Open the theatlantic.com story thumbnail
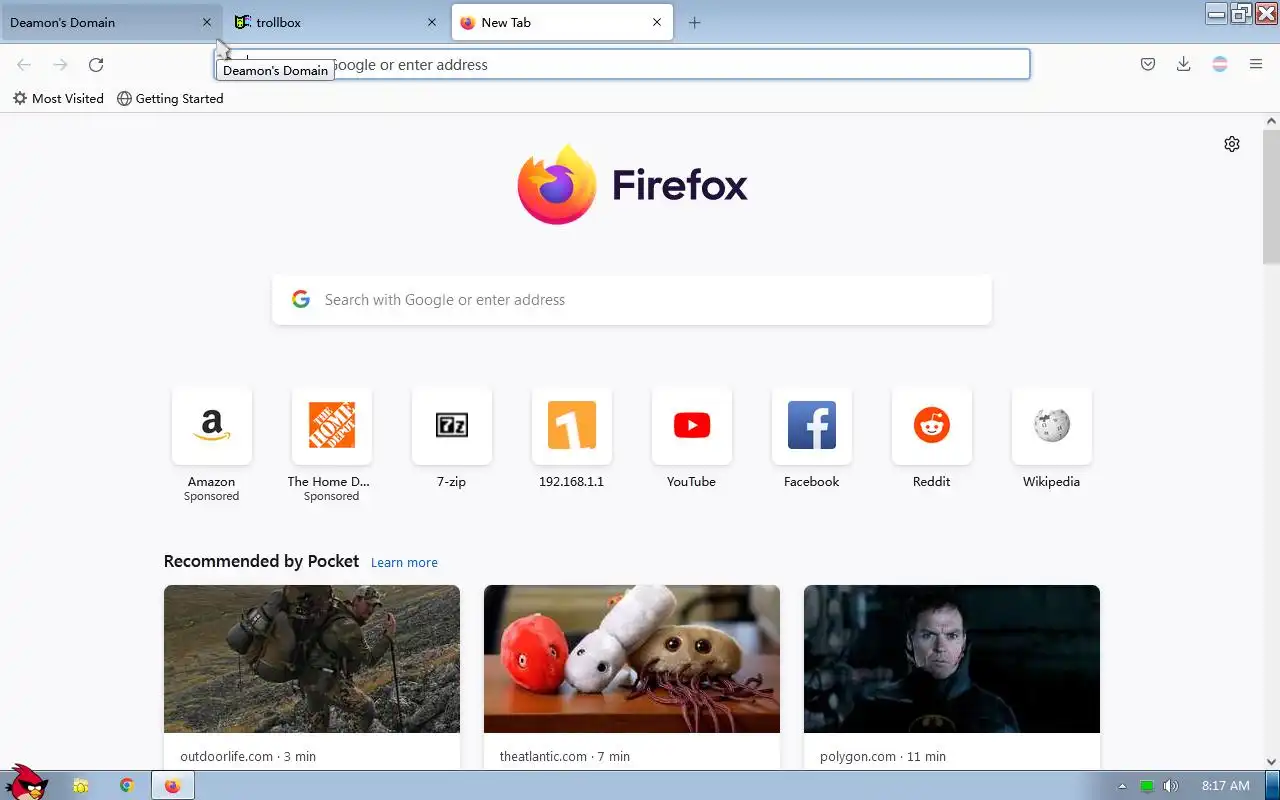Image resolution: width=1280 pixels, height=800 pixels. pos(632,659)
